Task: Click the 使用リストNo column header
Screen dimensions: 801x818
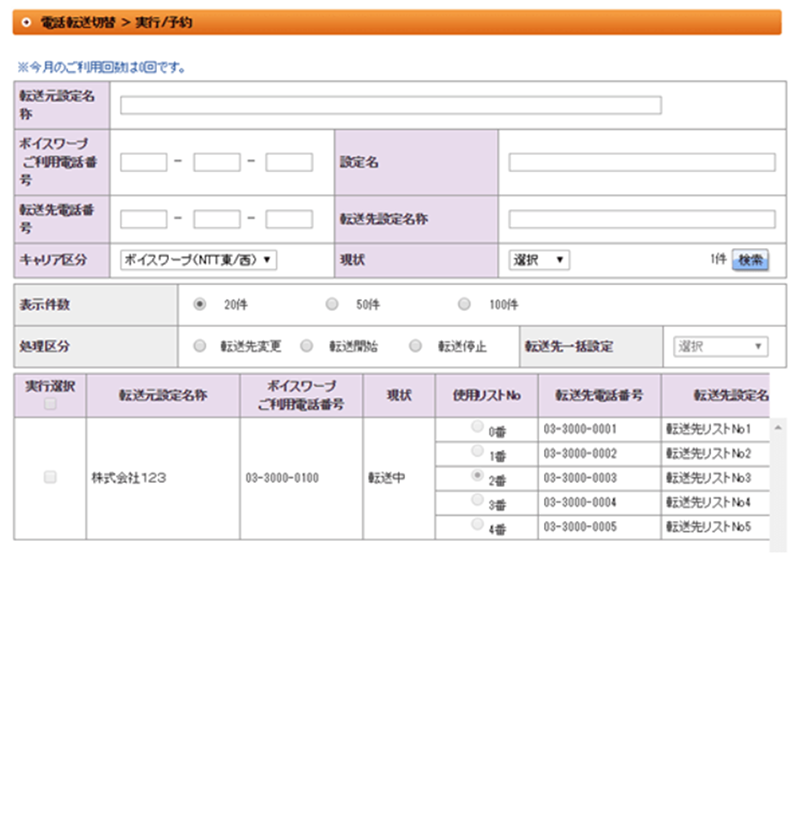Action: (x=486, y=395)
